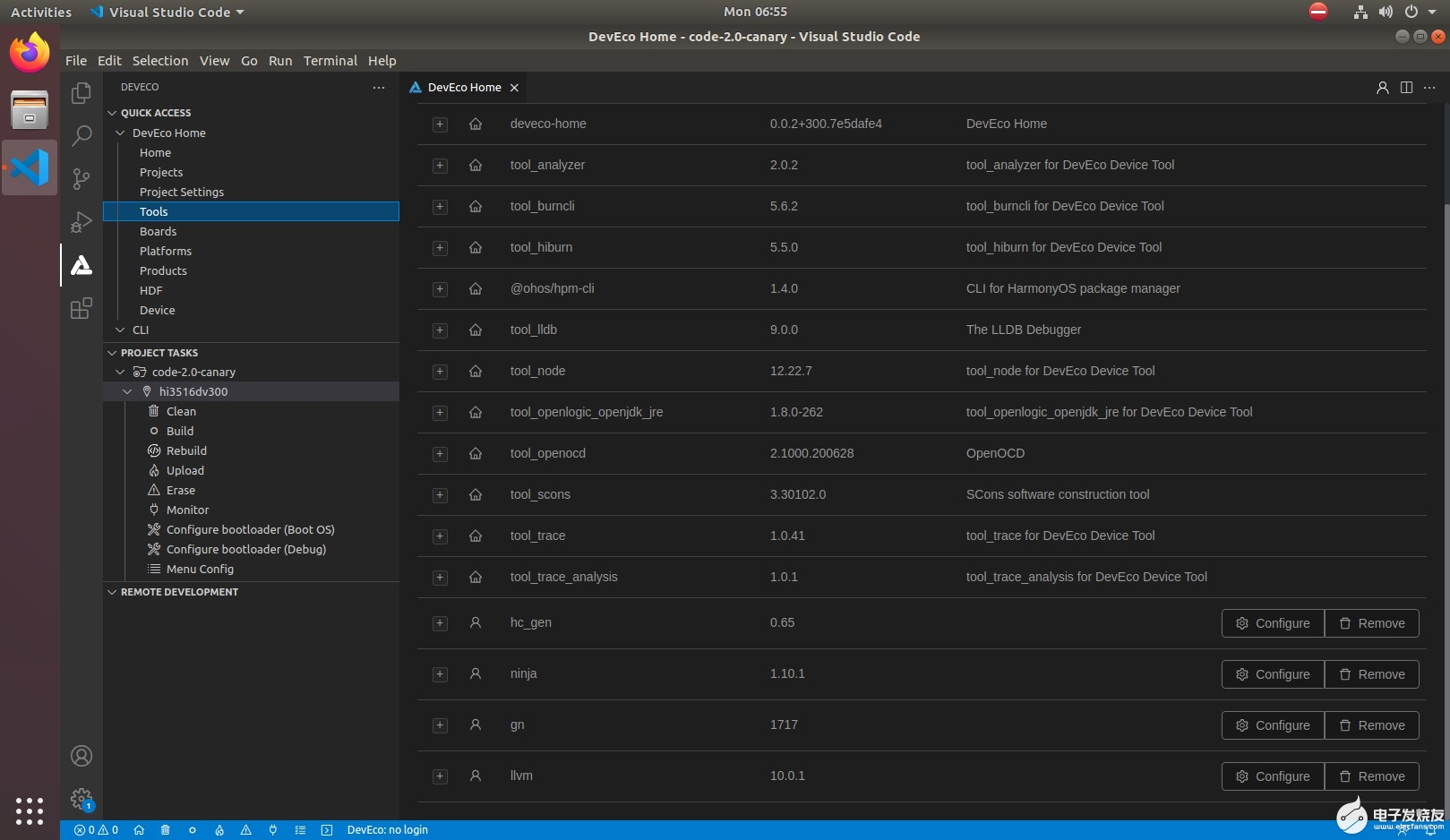Viewport: 1450px width, 840px height.
Task: Expand the tool_analyzer row
Action: point(440,166)
